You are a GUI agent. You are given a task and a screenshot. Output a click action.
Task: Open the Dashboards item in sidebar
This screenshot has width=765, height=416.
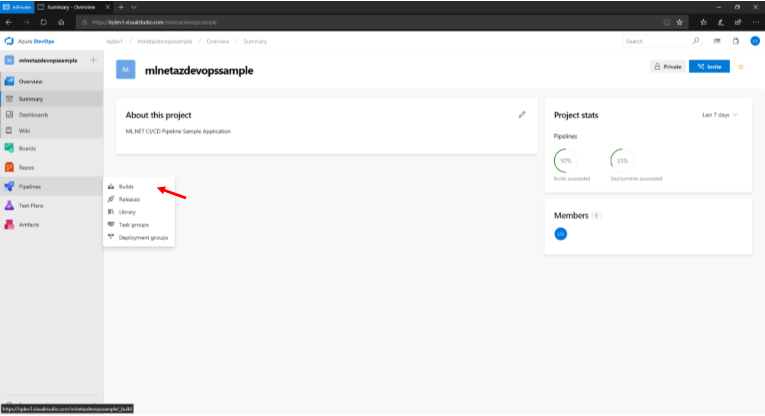click(x=51, y=115)
